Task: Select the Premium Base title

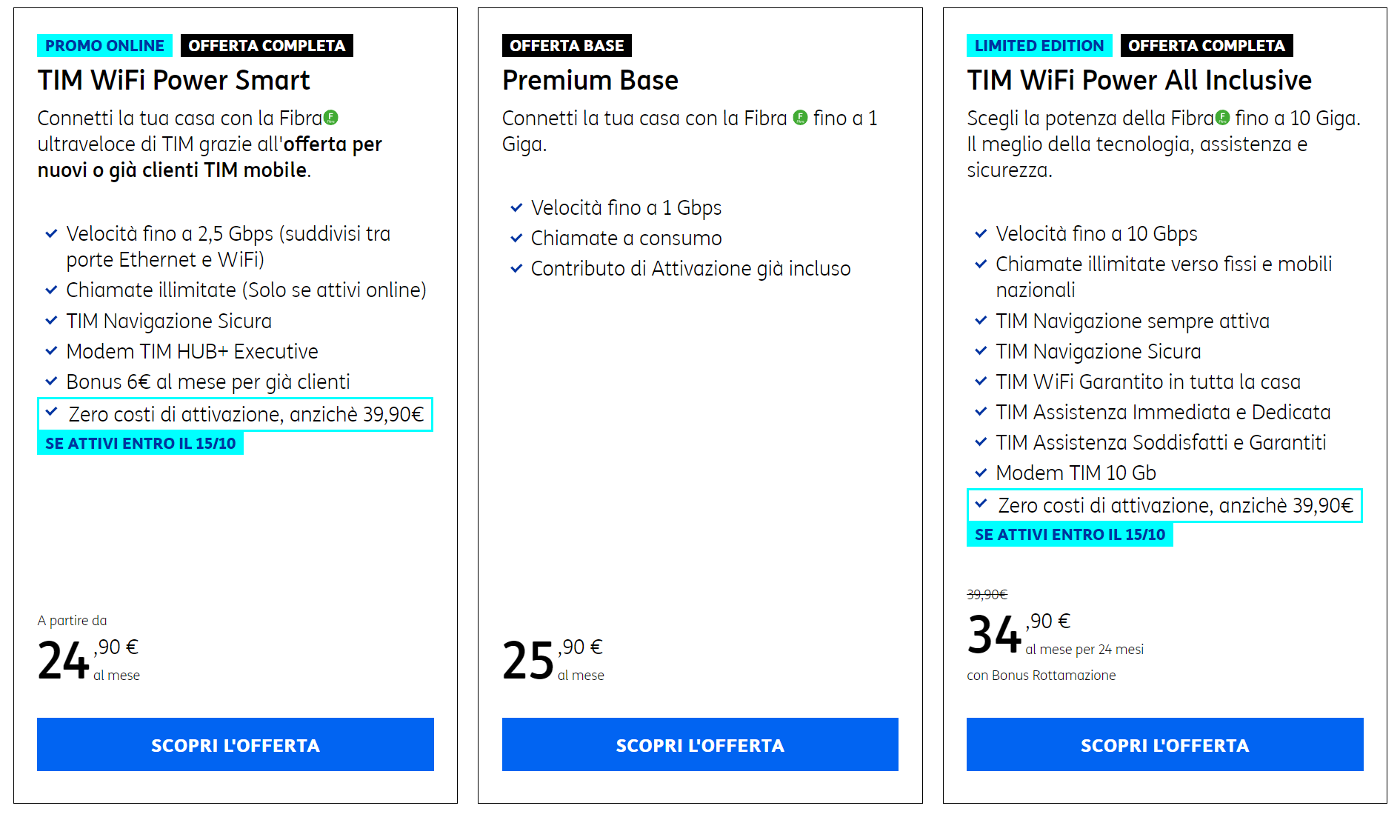Action: click(590, 80)
